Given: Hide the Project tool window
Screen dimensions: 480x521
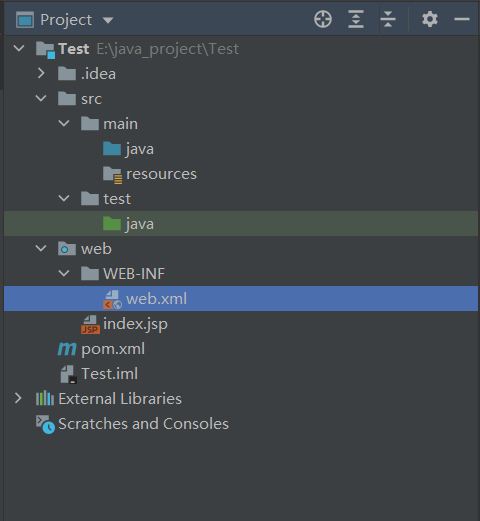Looking at the screenshot, I should (x=462, y=19).
